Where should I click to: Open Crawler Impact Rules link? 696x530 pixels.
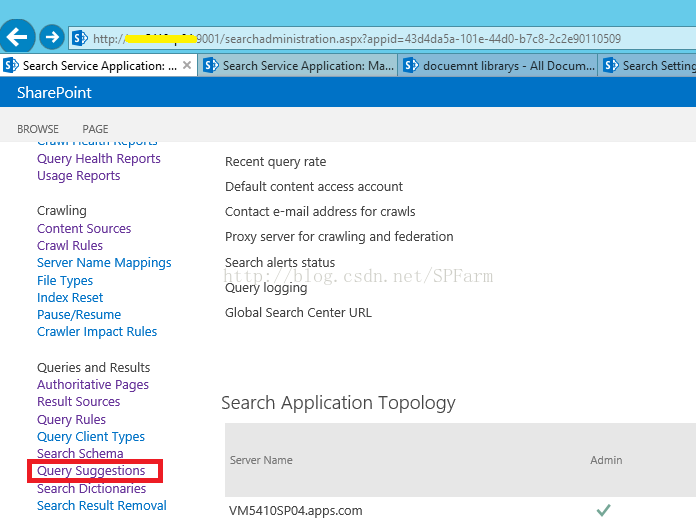point(97,332)
